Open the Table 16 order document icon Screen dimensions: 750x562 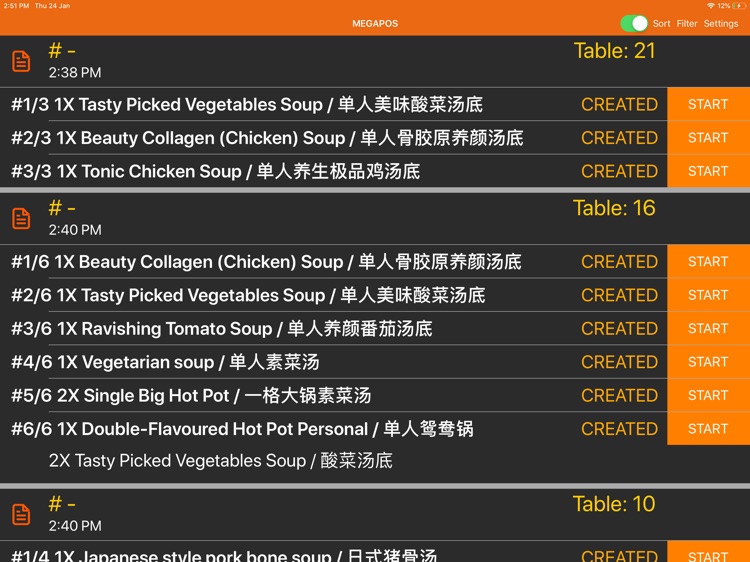pyautogui.click(x=21, y=219)
